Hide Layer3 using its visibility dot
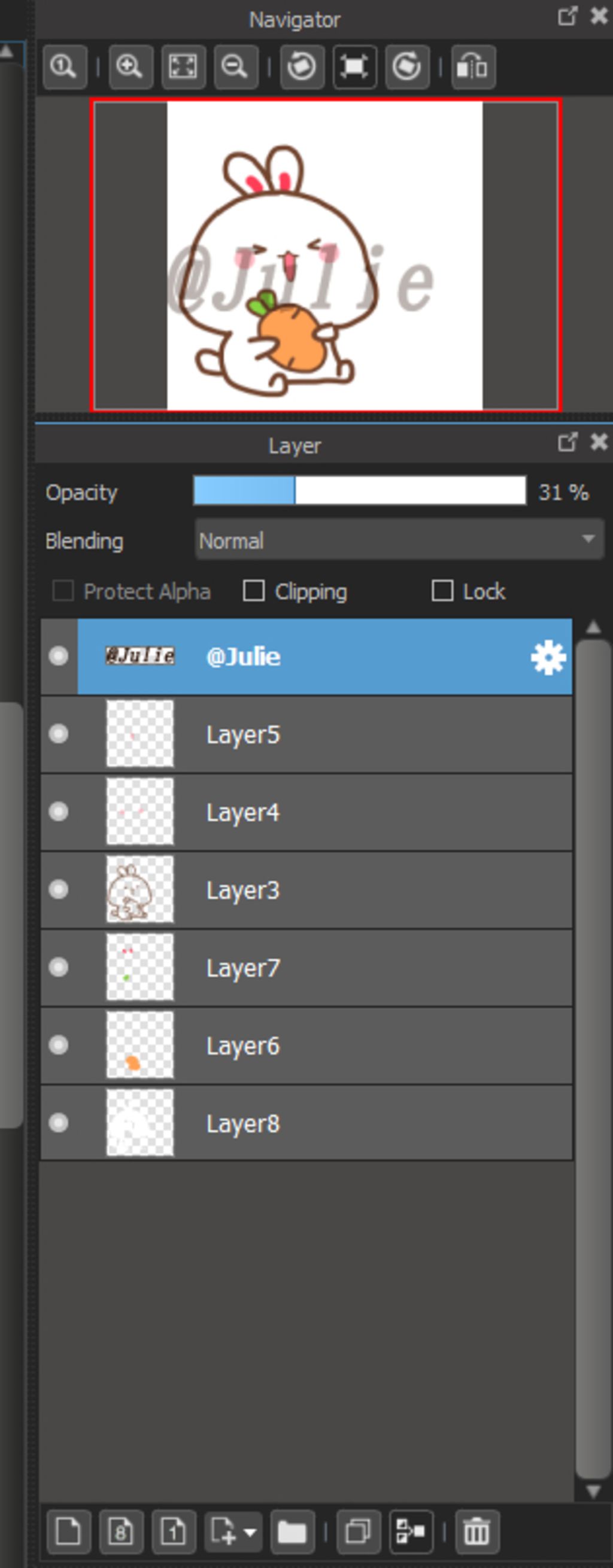Viewport: 613px width, 1568px height. 59,889
